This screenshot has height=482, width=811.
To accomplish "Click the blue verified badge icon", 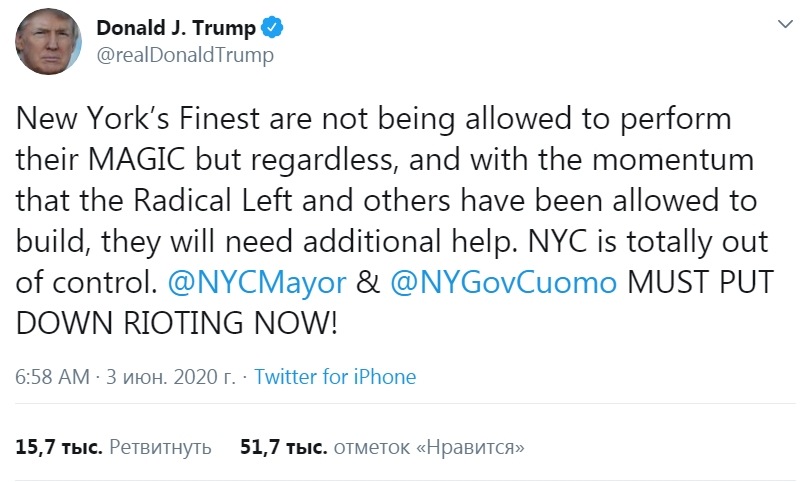I will pos(268,28).
